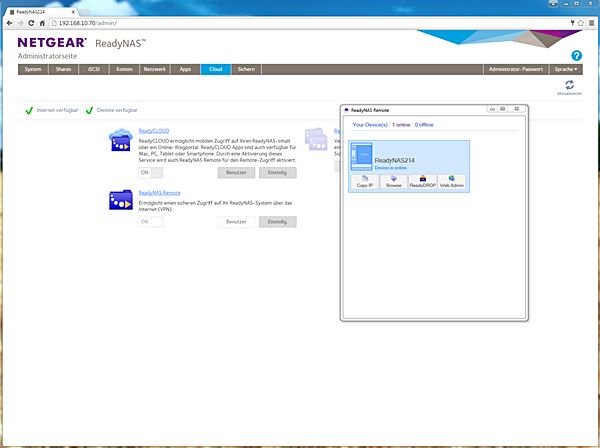Click the ReadyNAS Remote window title icon
This screenshot has width=600, height=448.
pos(347,110)
